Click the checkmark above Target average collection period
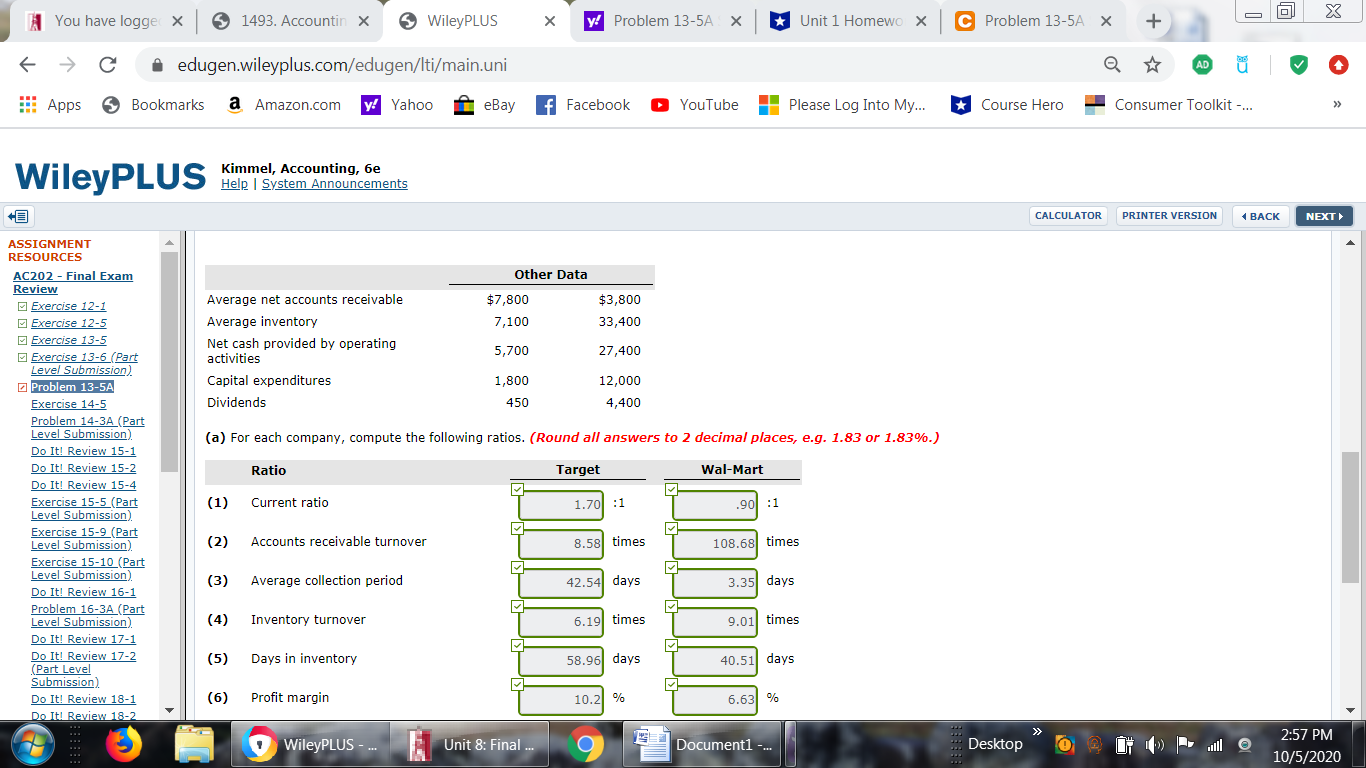Image resolution: width=1366 pixels, height=768 pixels. tap(517, 566)
